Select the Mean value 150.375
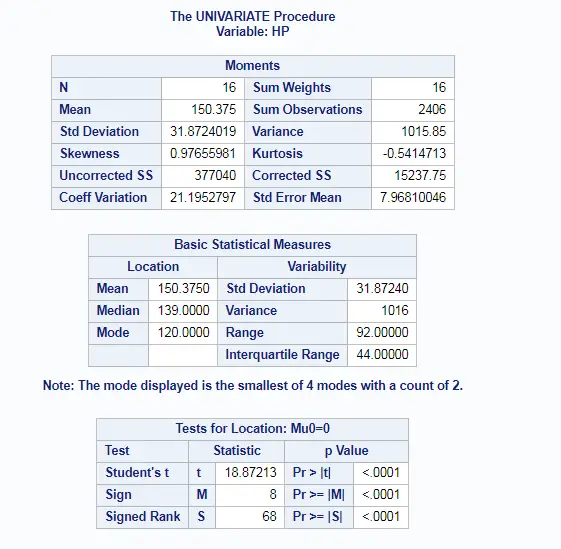 (214, 110)
